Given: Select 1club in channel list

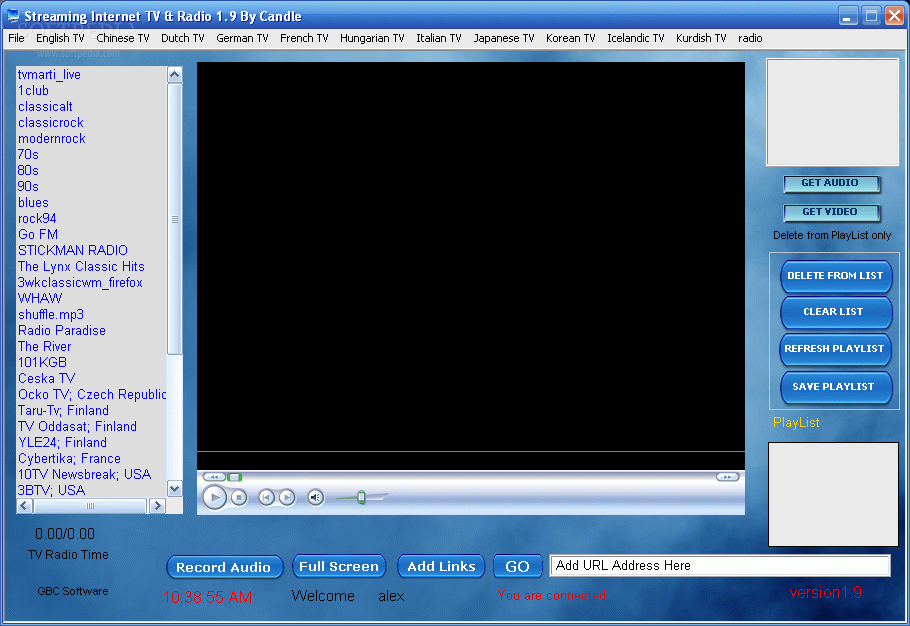Looking at the screenshot, I should (33, 91).
